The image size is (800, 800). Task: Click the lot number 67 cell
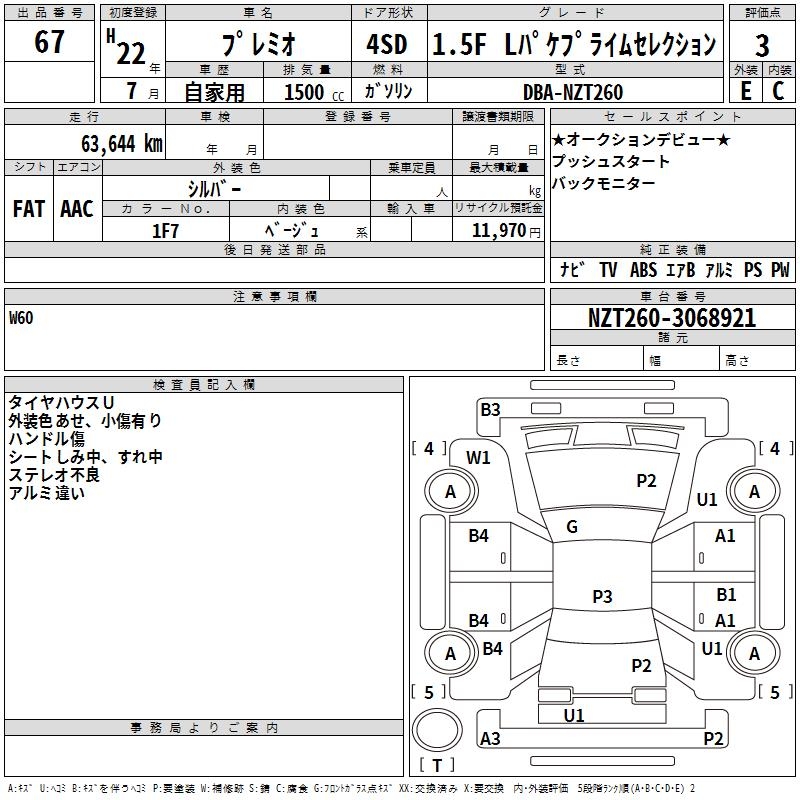[x=49, y=41]
